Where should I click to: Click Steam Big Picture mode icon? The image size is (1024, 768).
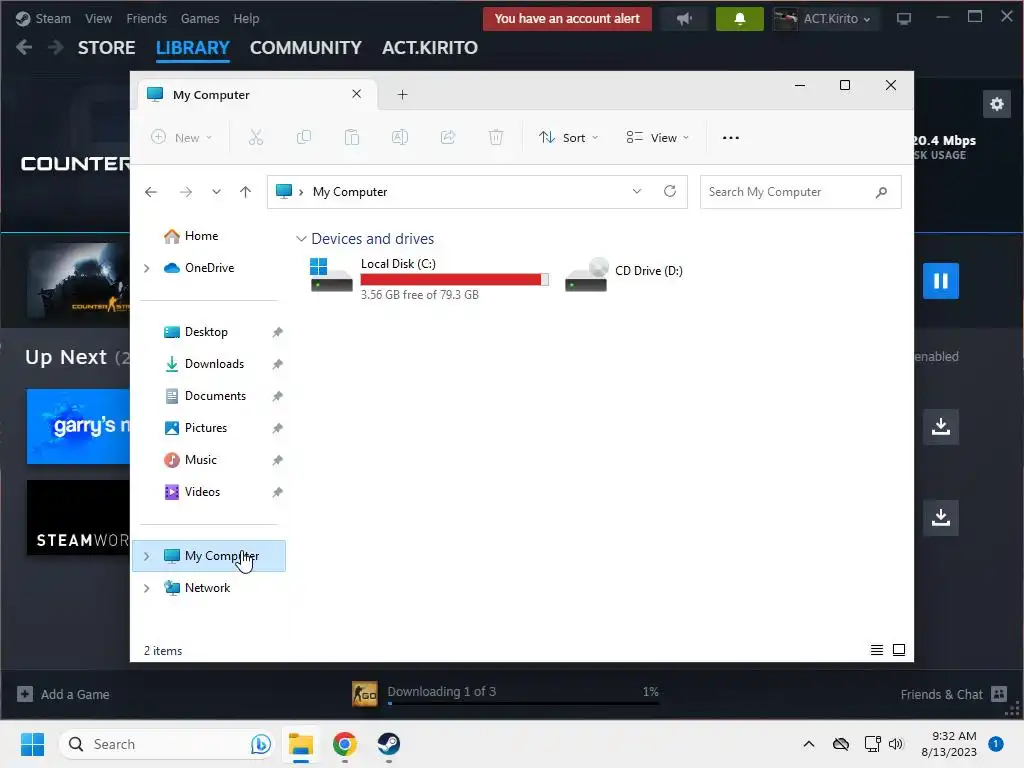[904, 19]
